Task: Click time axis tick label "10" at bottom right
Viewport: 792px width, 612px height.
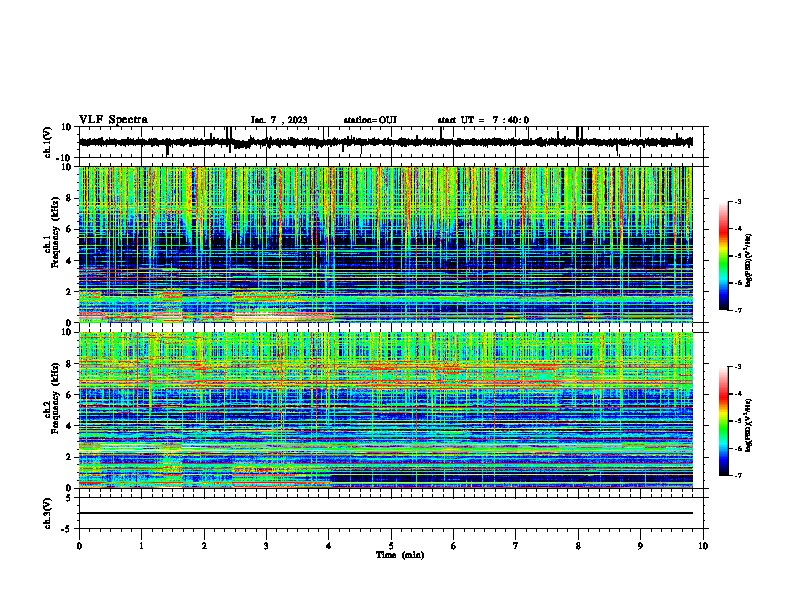Action: coord(703,546)
